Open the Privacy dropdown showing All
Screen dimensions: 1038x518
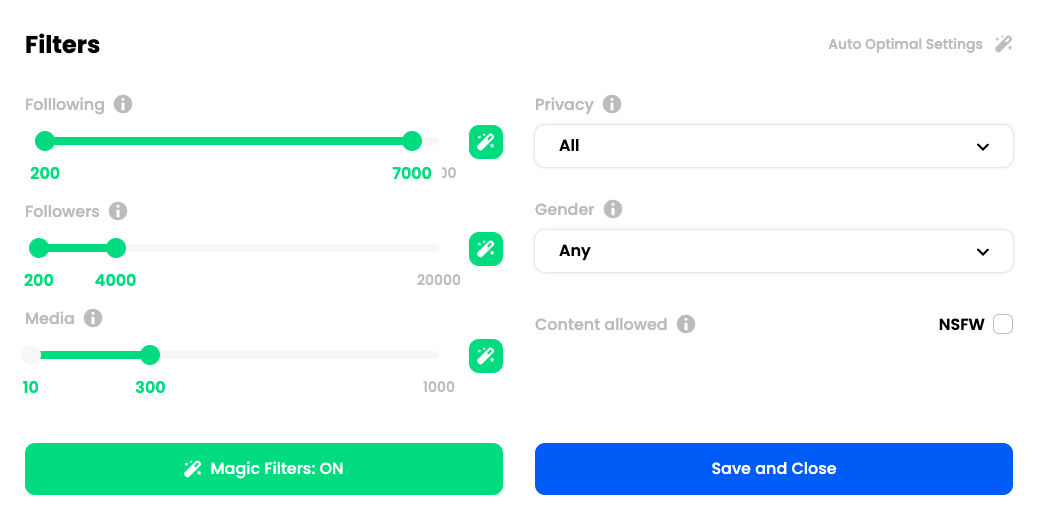click(774, 146)
